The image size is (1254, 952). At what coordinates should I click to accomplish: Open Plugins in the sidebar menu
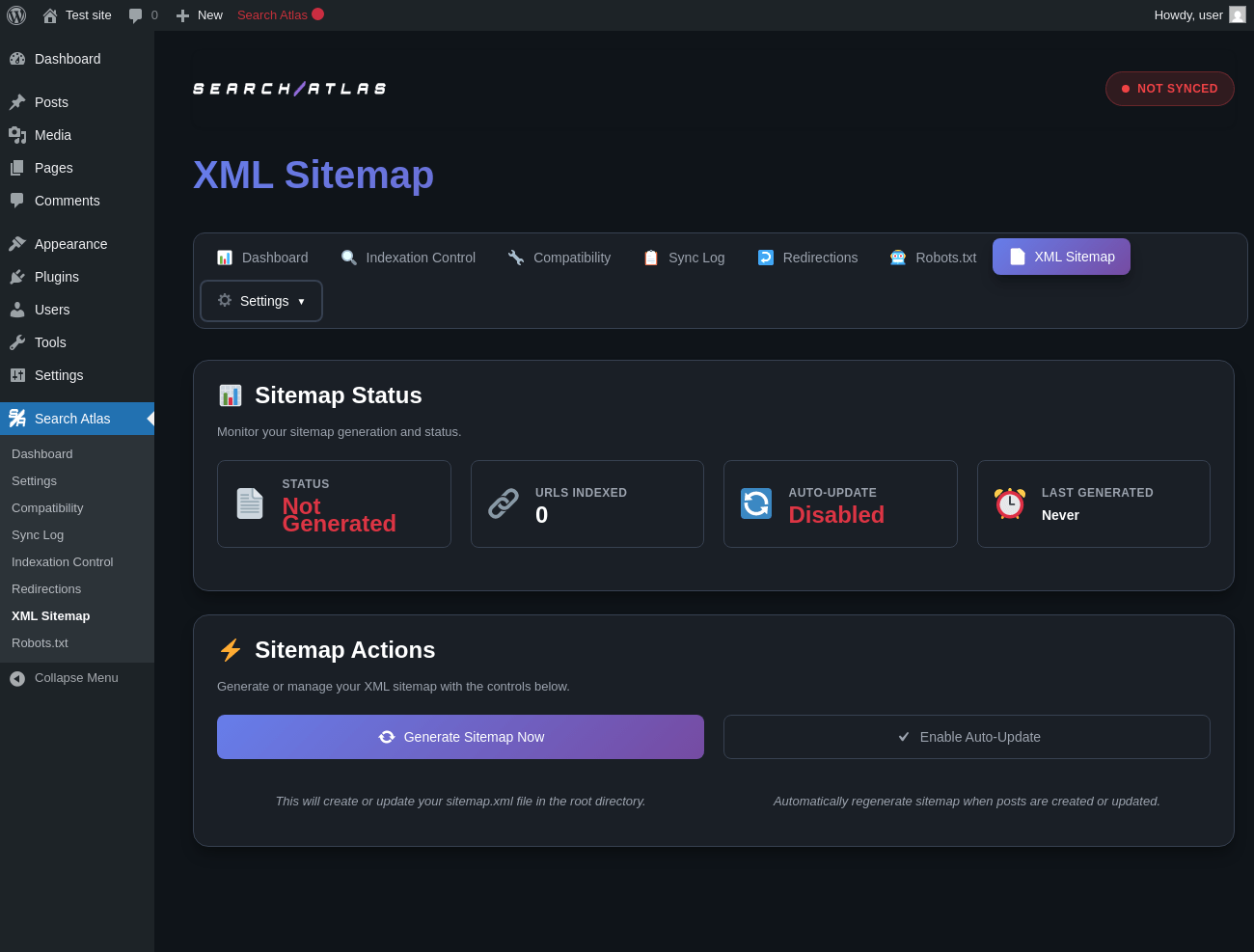pyautogui.click(x=77, y=277)
